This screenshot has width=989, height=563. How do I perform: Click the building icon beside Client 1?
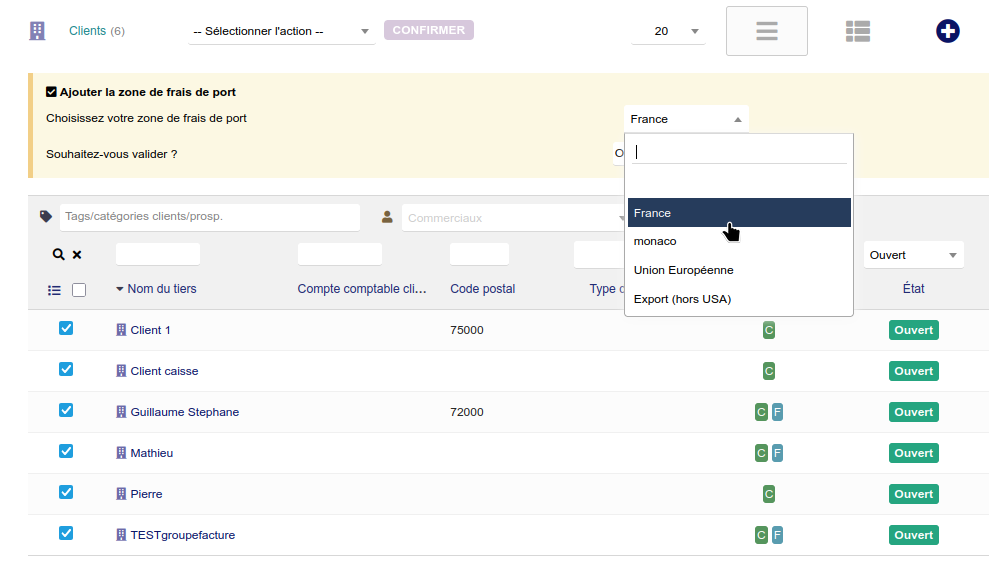point(122,330)
